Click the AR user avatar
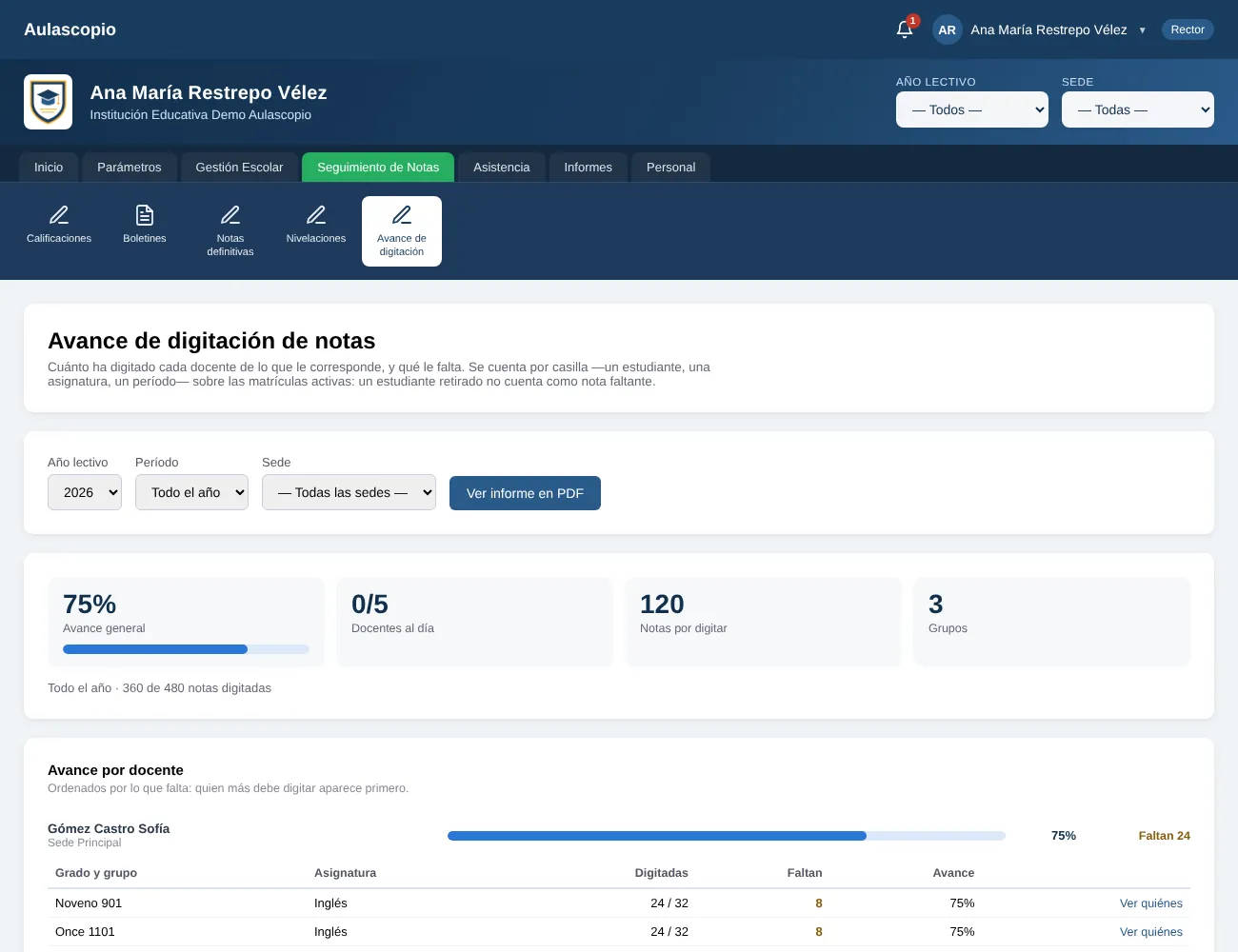This screenshot has height=952, width=1238. [947, 30]
